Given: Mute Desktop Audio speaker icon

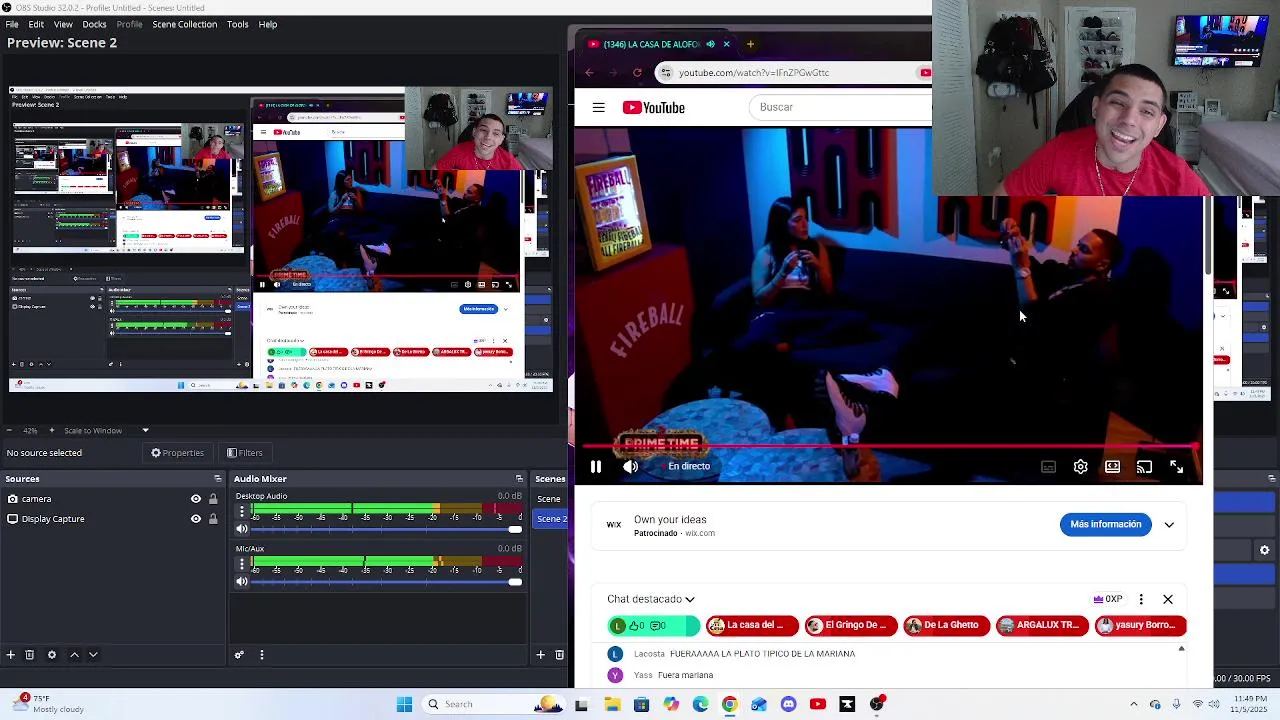Looking at the screenshot, I should click(242, 529).
